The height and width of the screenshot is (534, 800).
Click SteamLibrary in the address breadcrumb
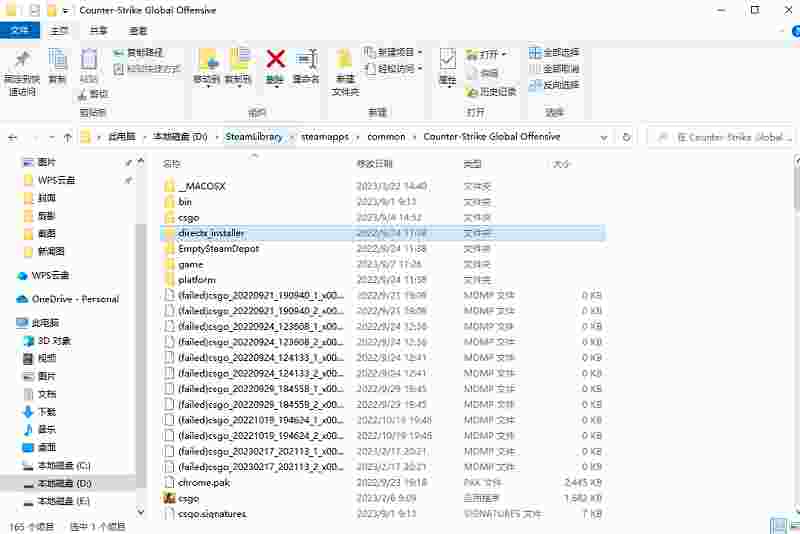254,137
